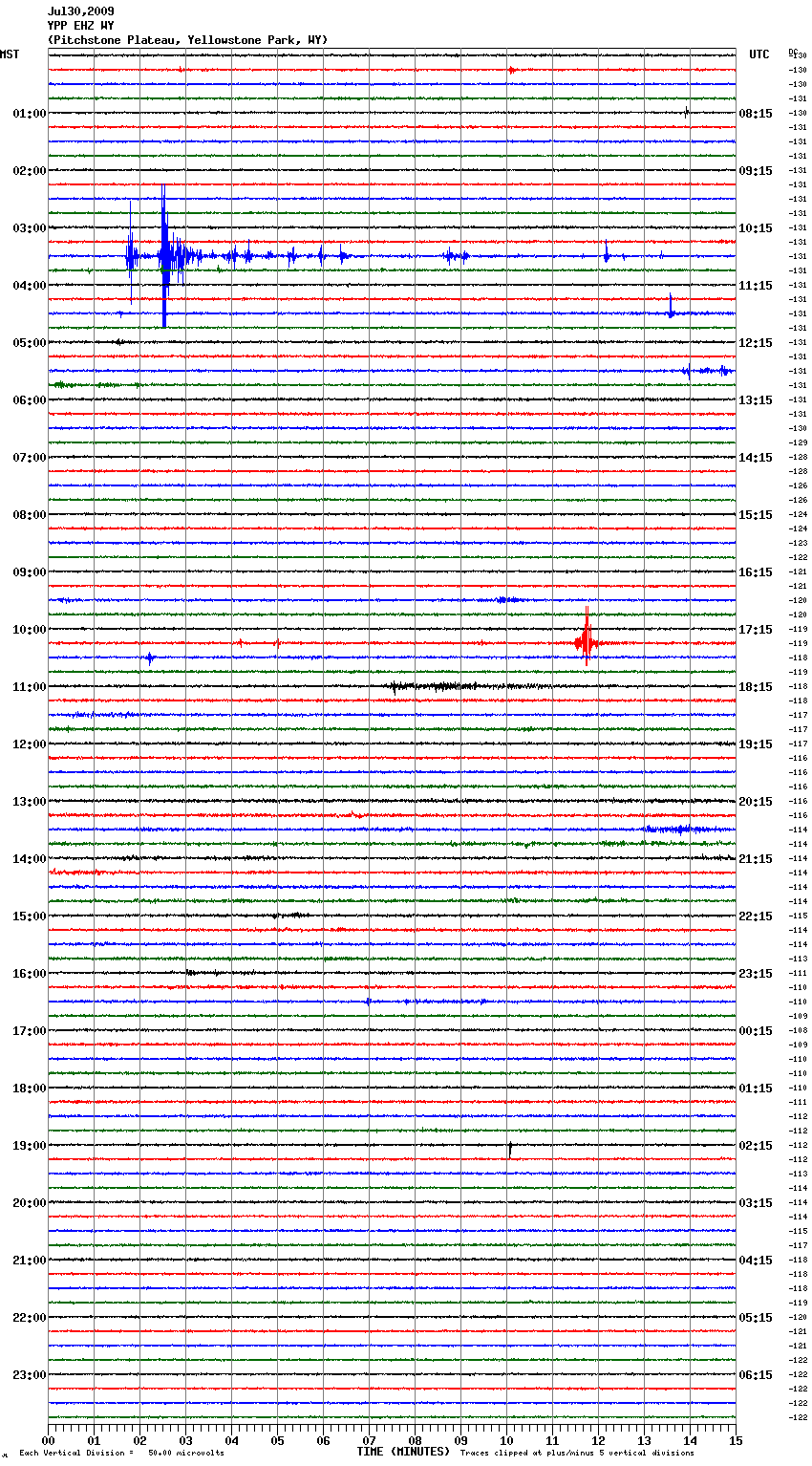Select the station code "YPP EHZ WY"

(x=80, y=26)
